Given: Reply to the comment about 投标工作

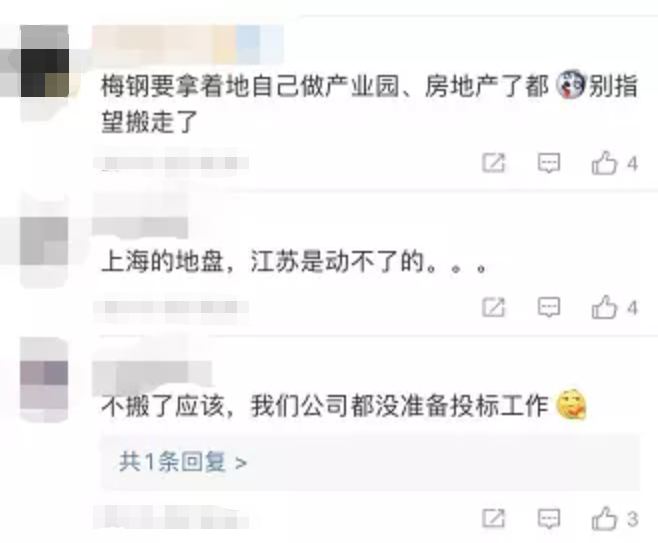Looking at the screenshot, I should tap(549, 519).
